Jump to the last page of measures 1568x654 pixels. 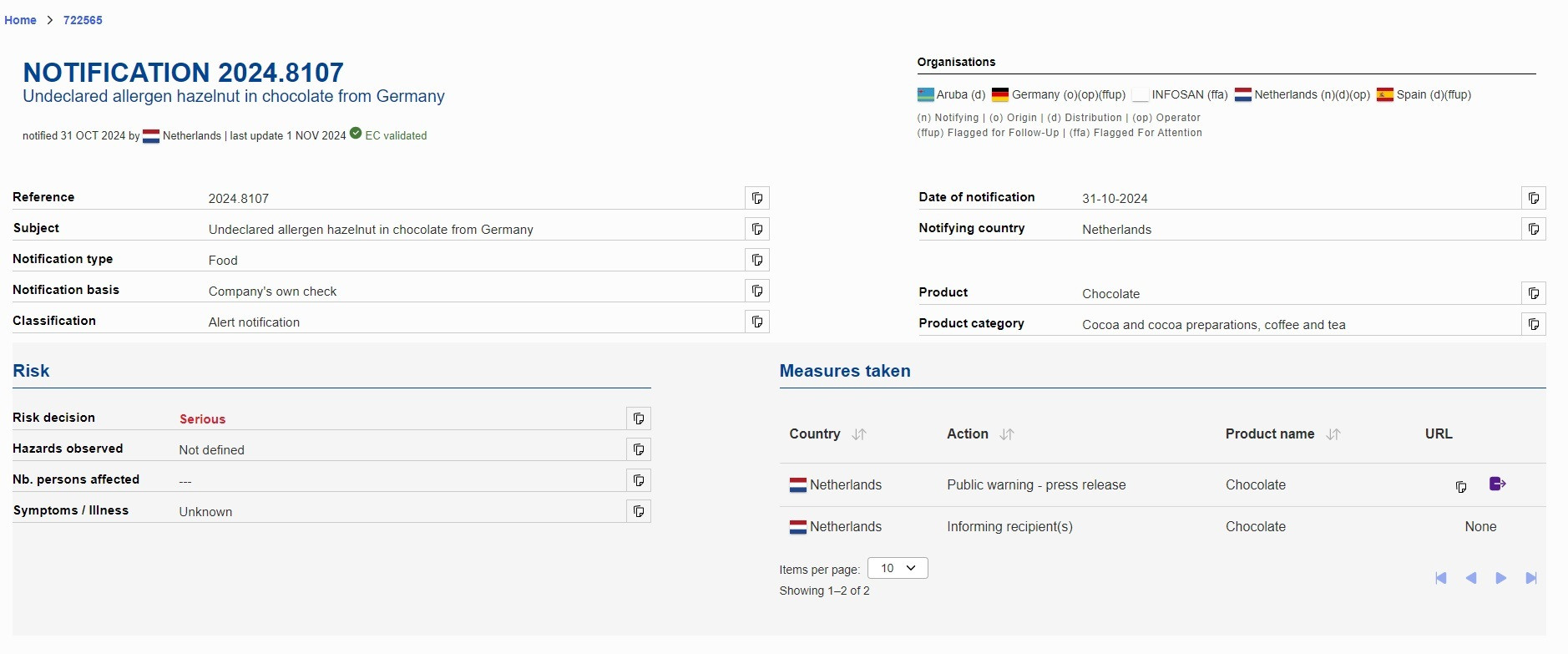click(x=1530, y=578)
